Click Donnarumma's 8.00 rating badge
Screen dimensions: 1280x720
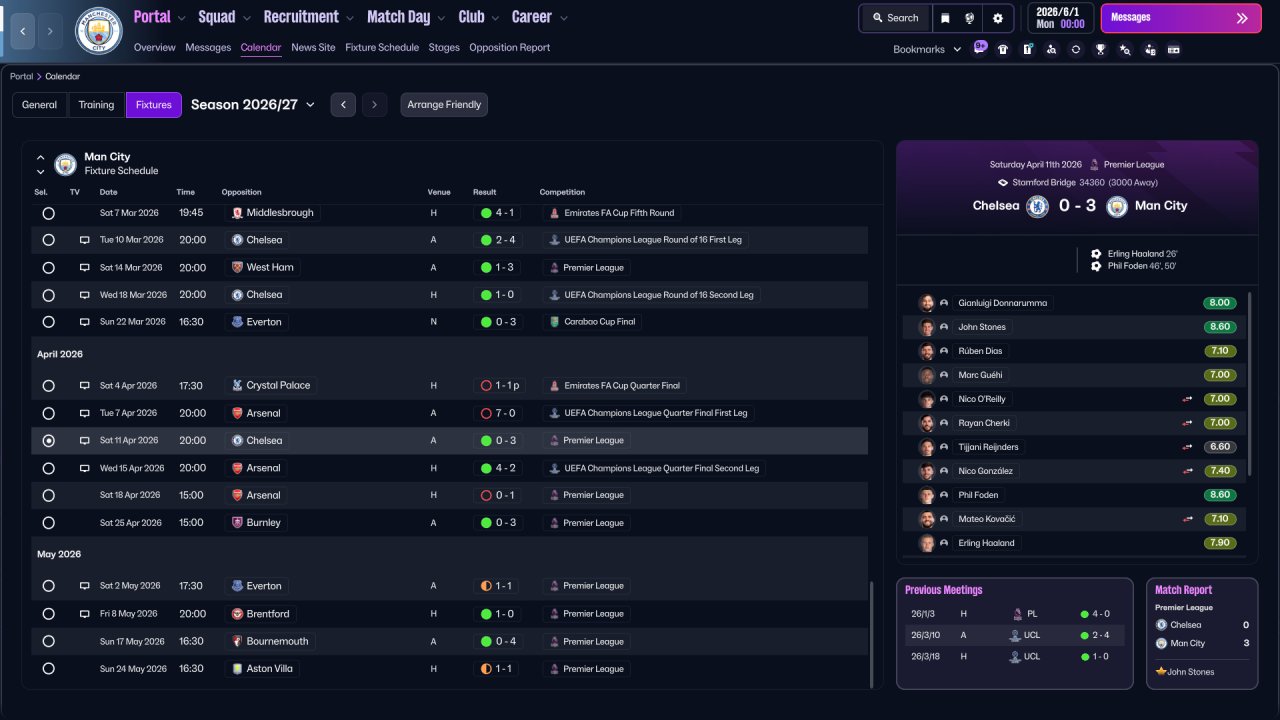coord(1220,303)
